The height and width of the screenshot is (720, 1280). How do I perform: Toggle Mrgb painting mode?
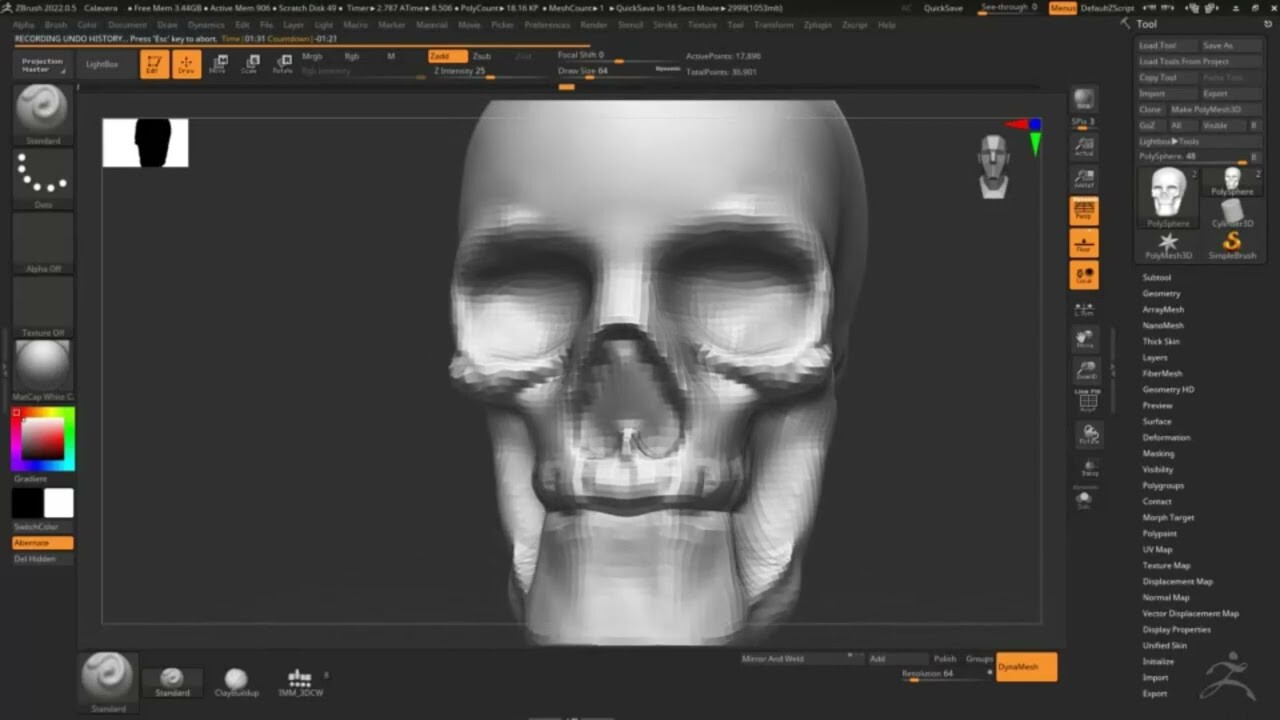[x=312, y=56]
